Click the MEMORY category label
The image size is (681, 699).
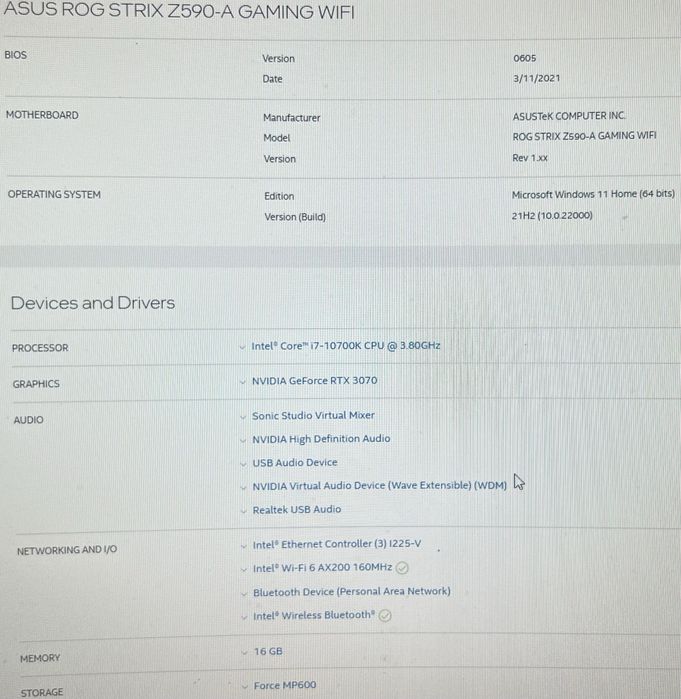click(x=40, y=658)
